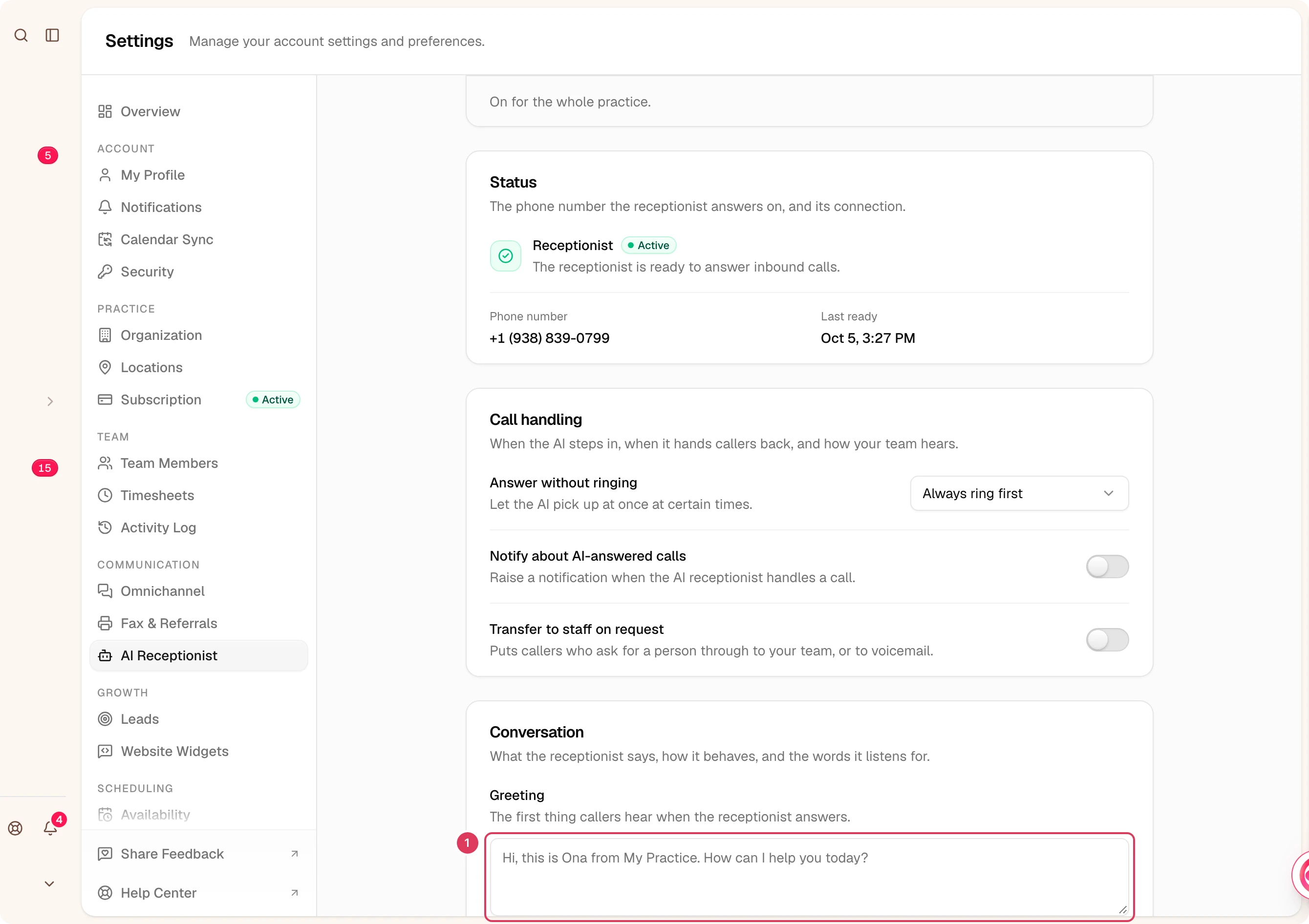Open the notifications bell with badge 4
Image resolution: width=1309 pixels, height=924 pixels.
(50, 828)
